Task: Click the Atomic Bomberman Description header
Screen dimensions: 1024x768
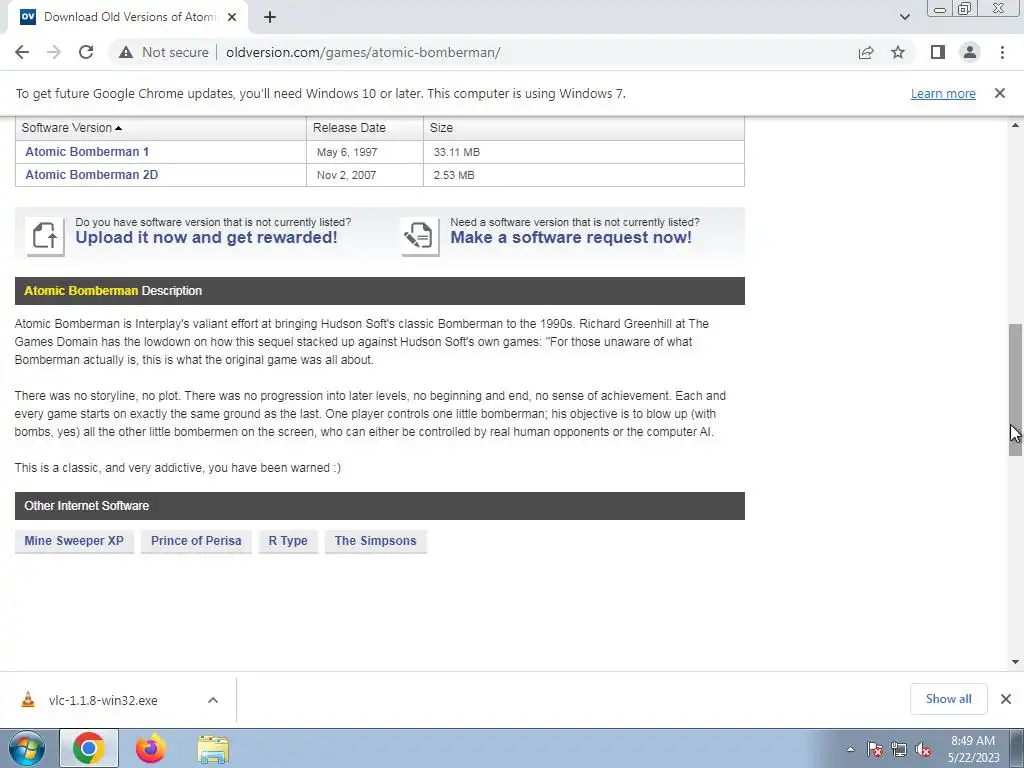Action: [379, 291]
